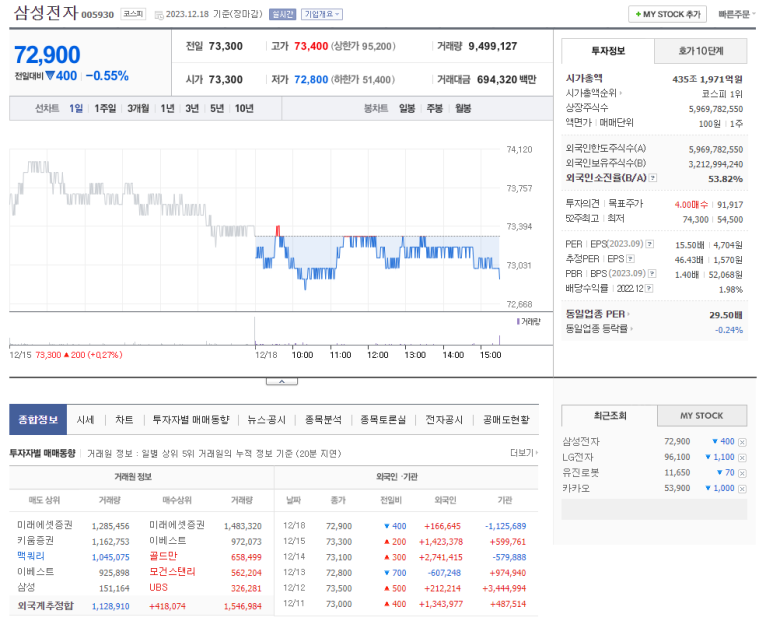Select the 1일 line chart period

click(76, 108)
